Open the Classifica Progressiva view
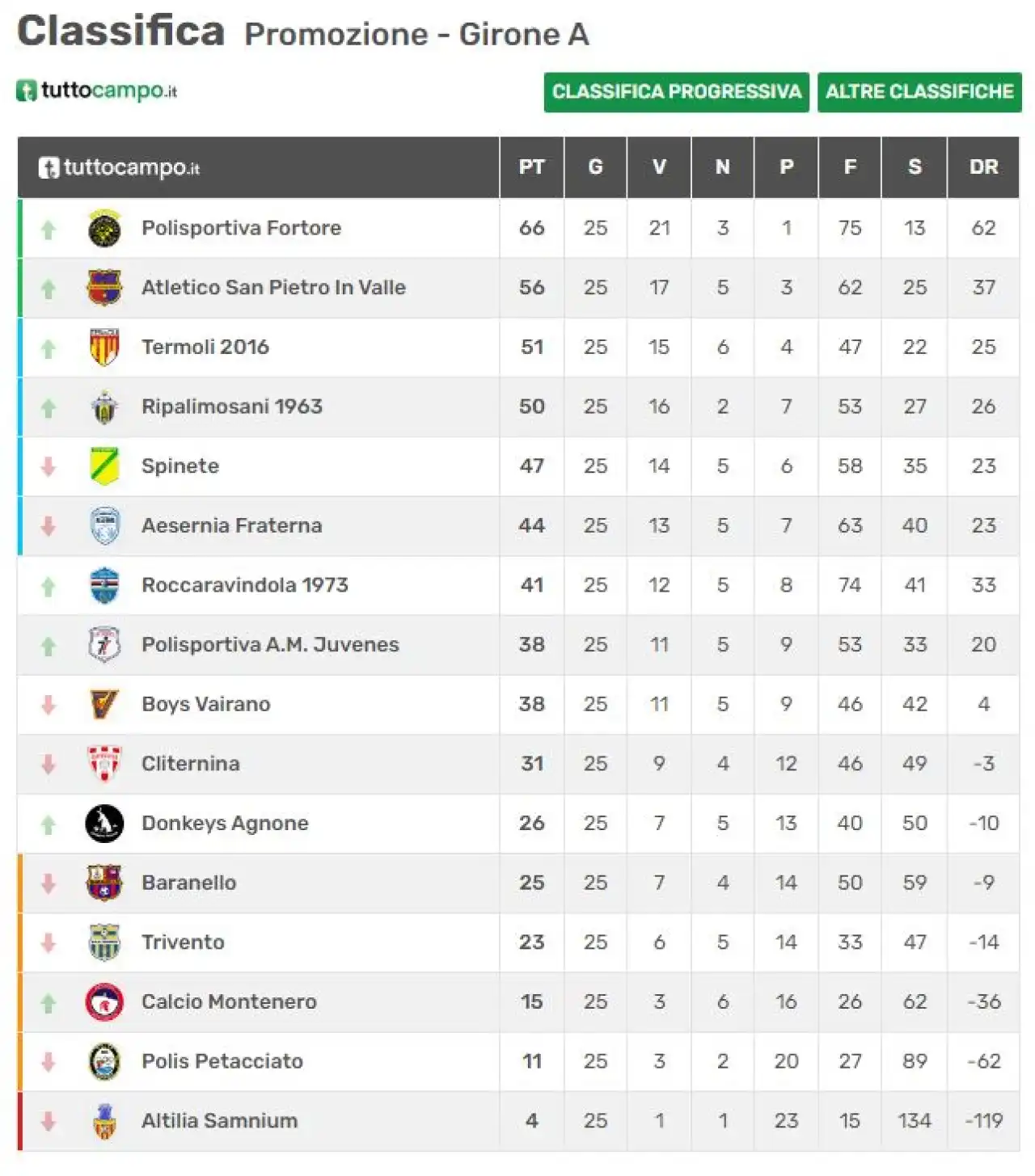This screenshot has height=1176, width=1035. (x=676, y=92)
